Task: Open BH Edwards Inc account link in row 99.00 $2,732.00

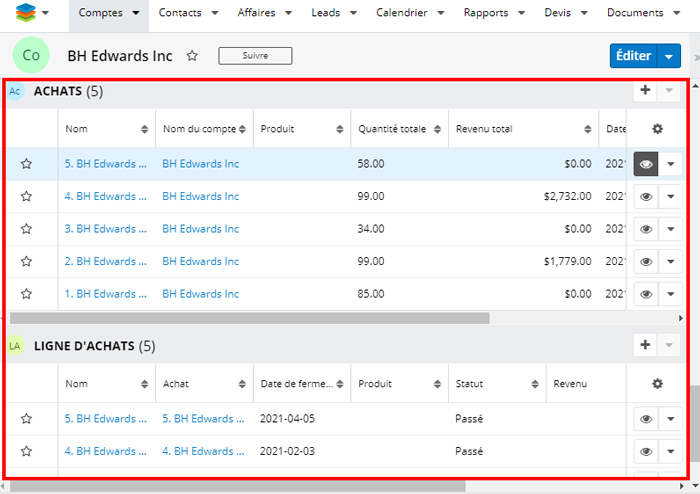Action: tap(200, 196)
